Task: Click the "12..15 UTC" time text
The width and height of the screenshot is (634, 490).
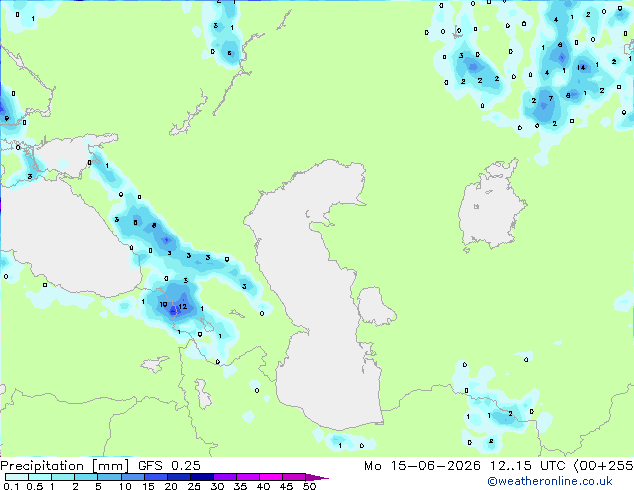Action: (x=527, y=466)
